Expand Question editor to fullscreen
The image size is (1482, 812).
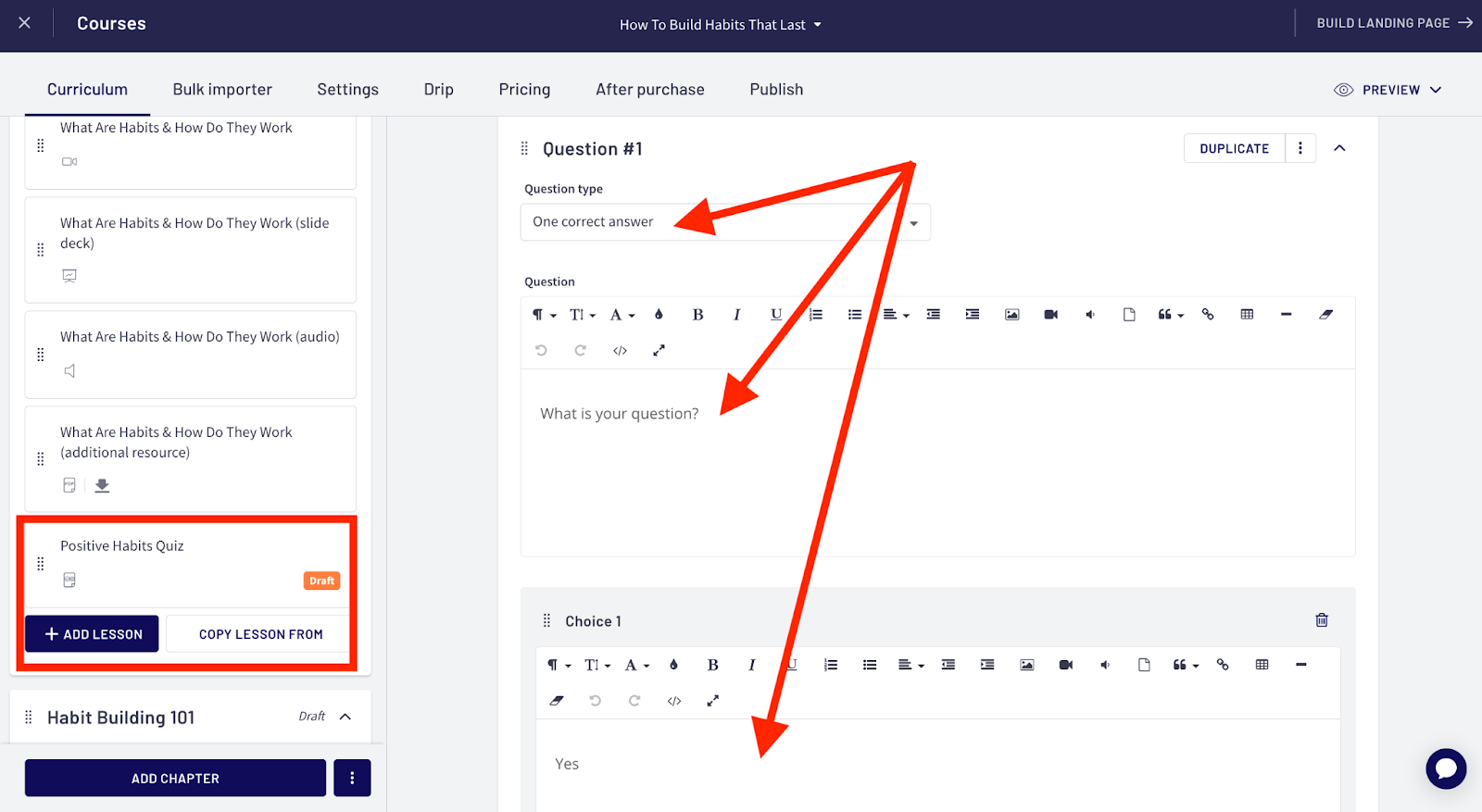(x=659, y=350)
